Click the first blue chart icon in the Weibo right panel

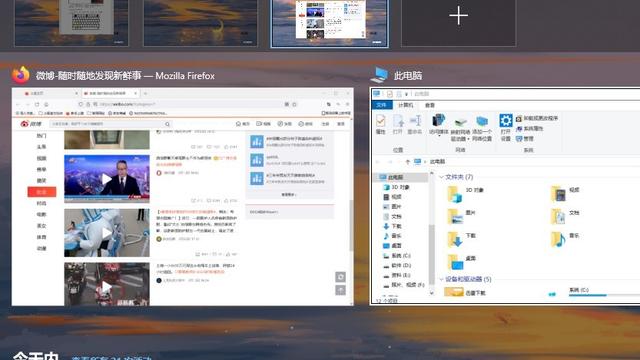(x=257, y=142)
